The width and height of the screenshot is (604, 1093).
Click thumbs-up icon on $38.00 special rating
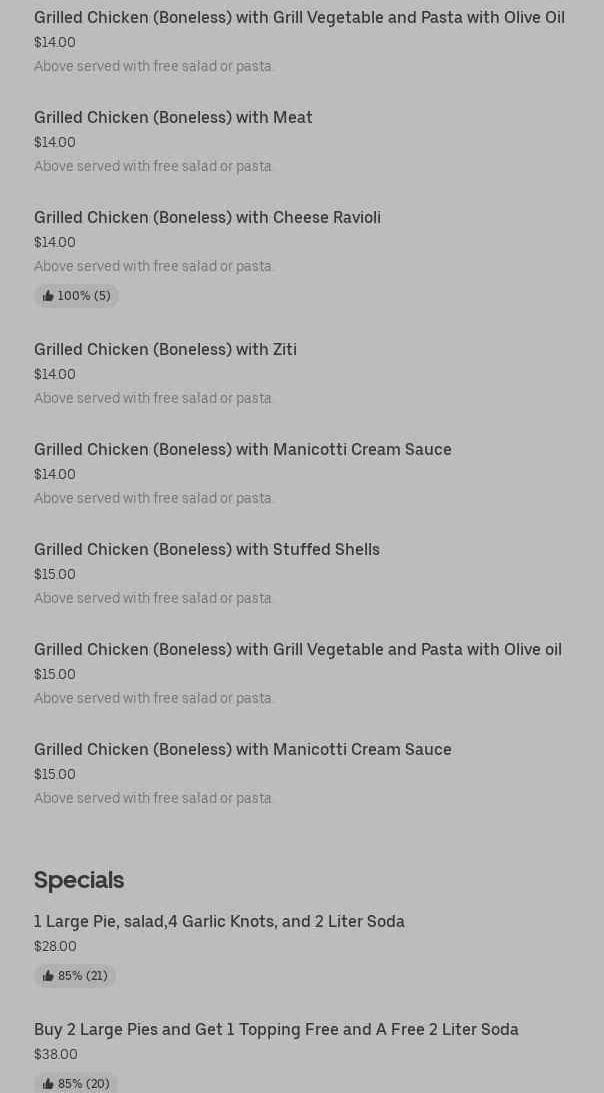(x=48, y=1084)
